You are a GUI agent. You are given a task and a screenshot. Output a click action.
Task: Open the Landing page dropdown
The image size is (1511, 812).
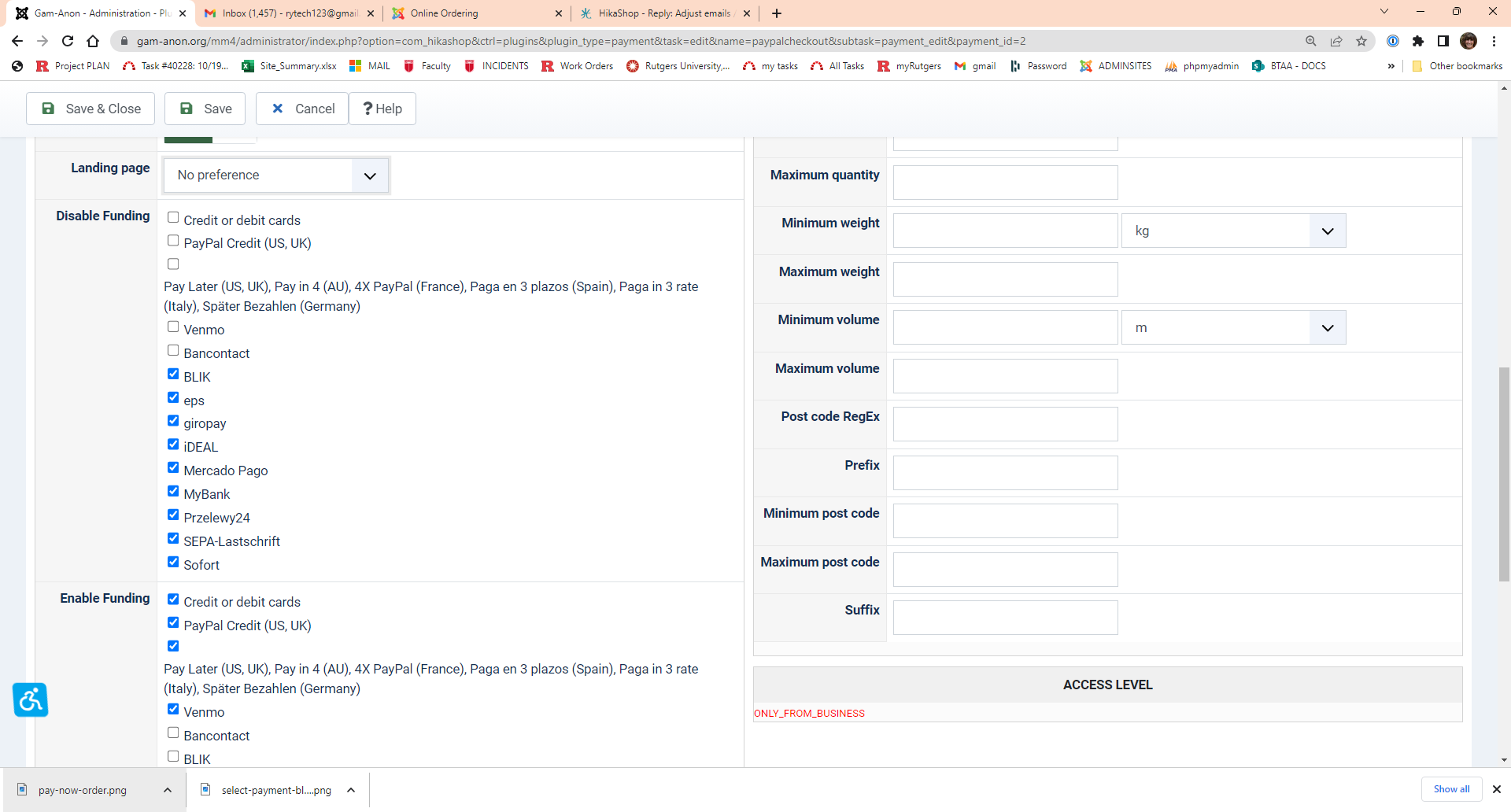276,175
